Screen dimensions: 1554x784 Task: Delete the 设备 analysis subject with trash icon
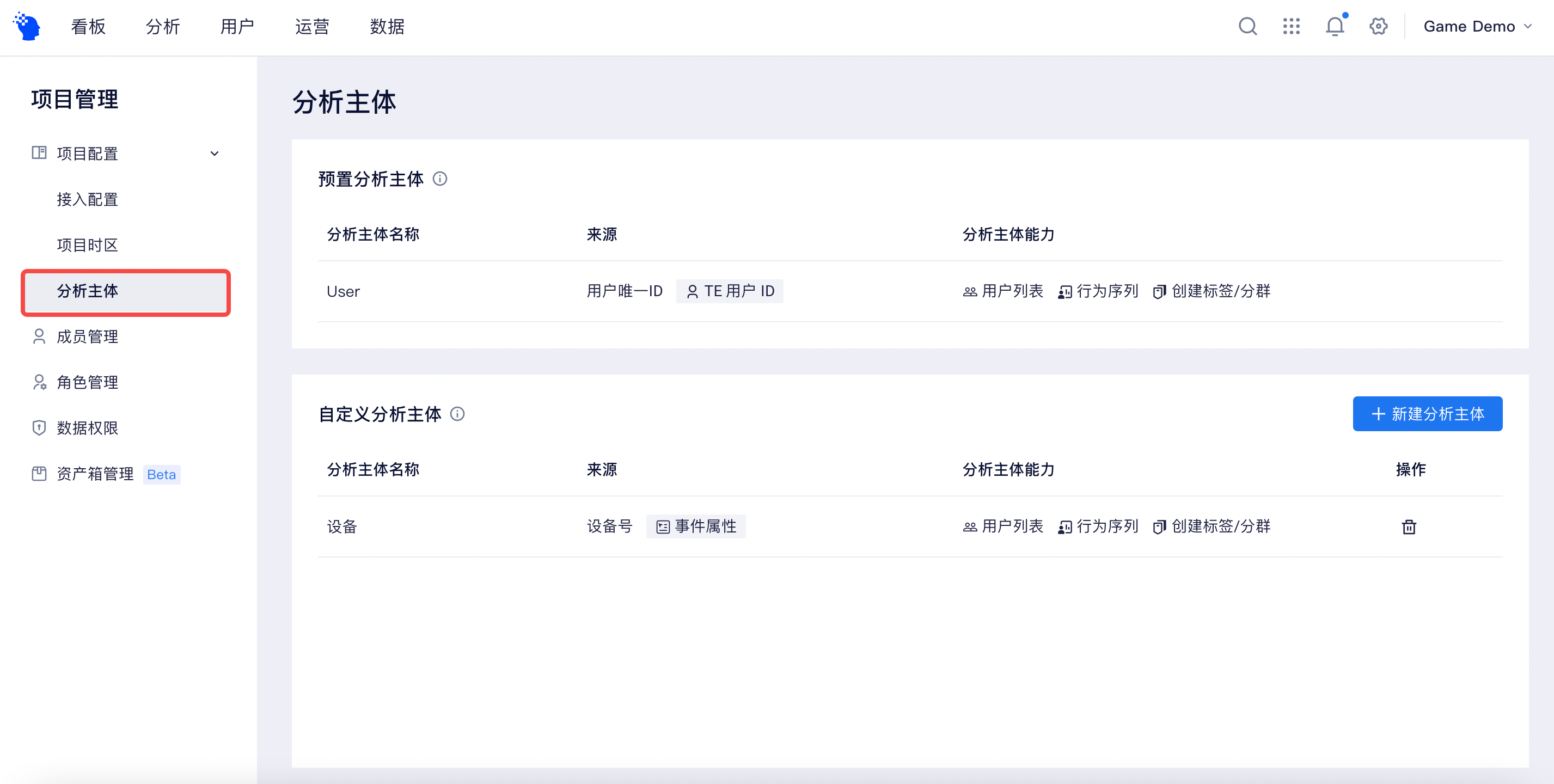(1409, 526)
